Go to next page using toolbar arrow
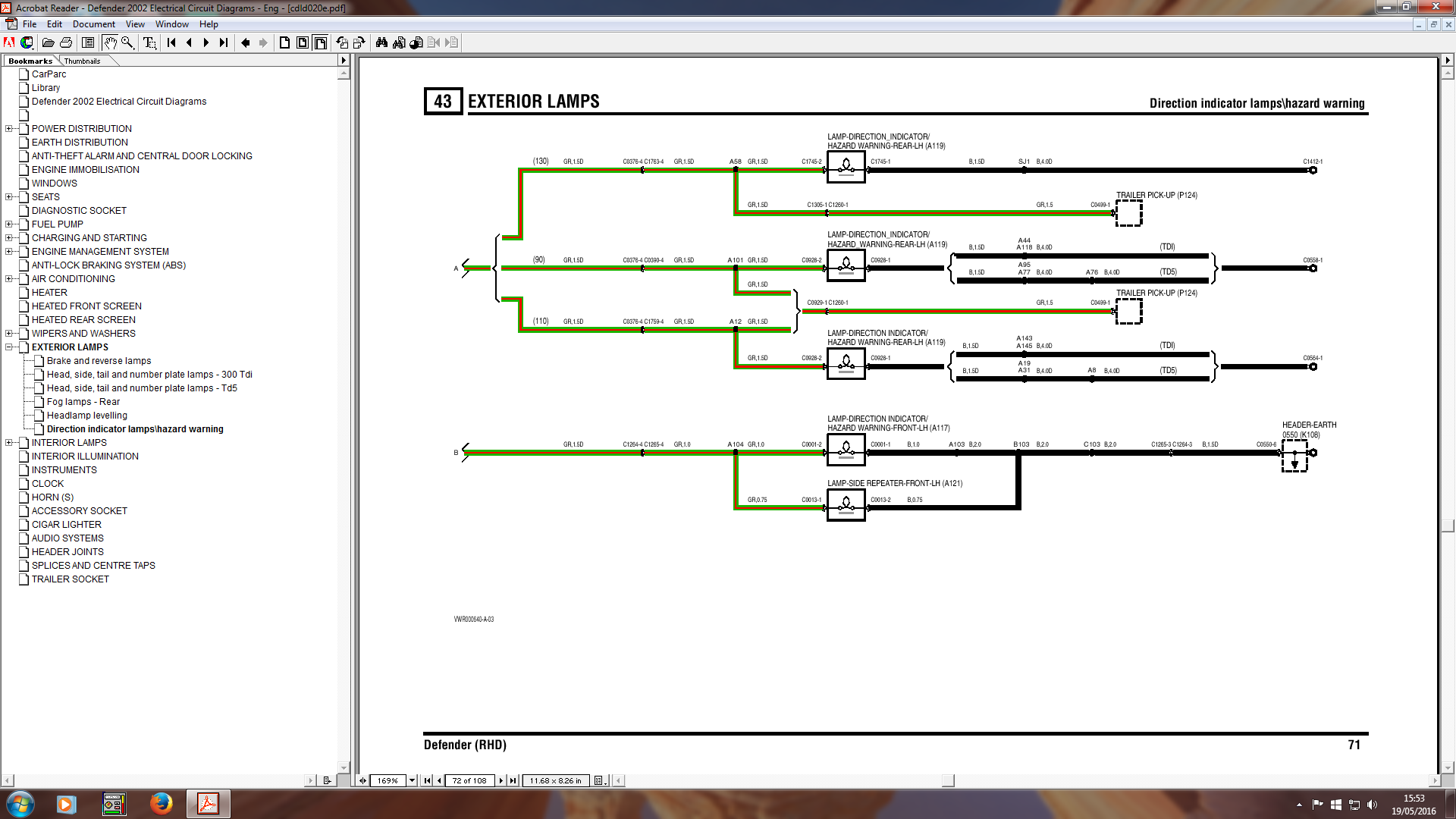The image size is (1456, 819). (x=206, y=42)
